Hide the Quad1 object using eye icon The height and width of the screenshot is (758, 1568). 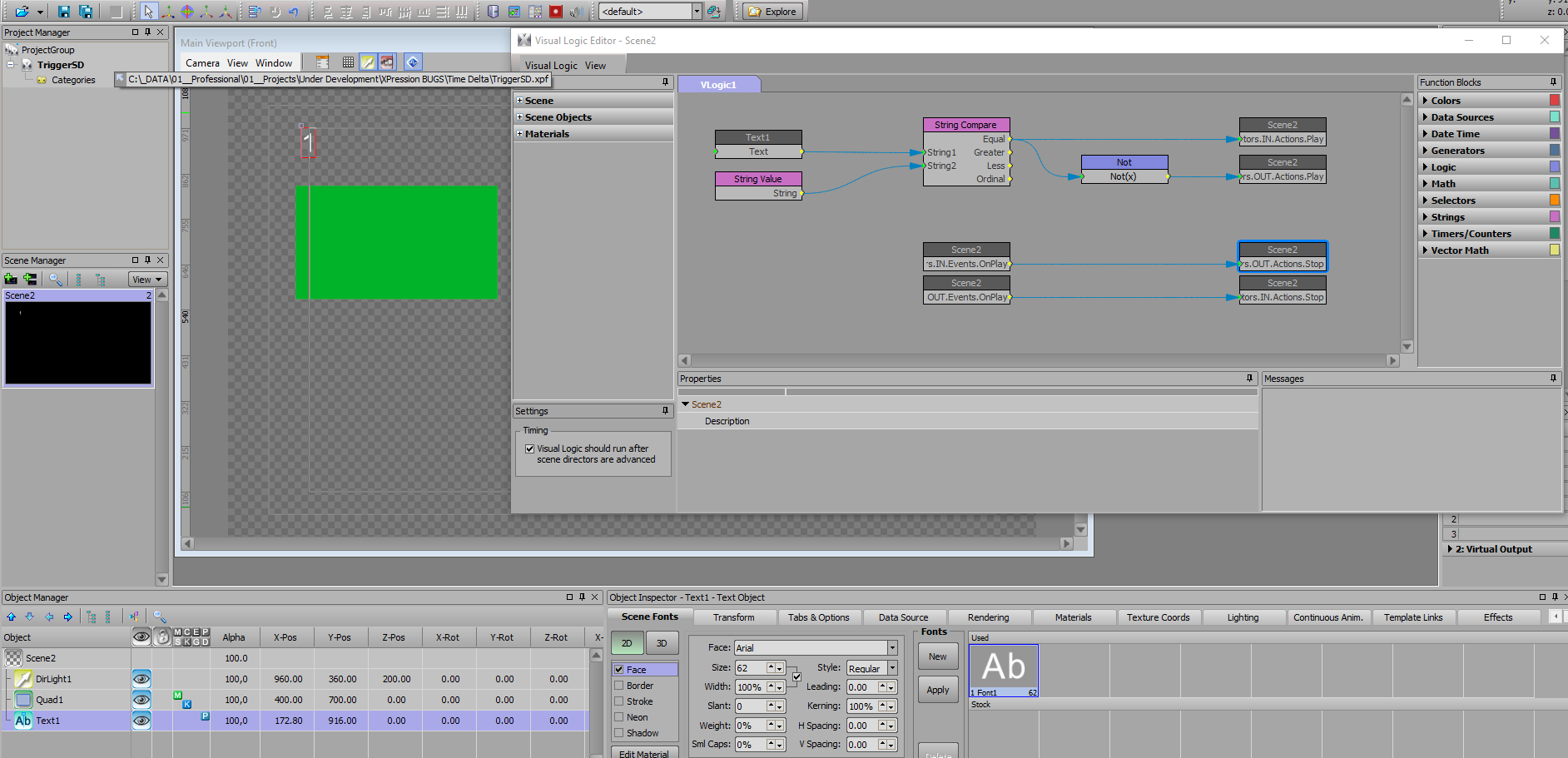[x=141, y=700]
